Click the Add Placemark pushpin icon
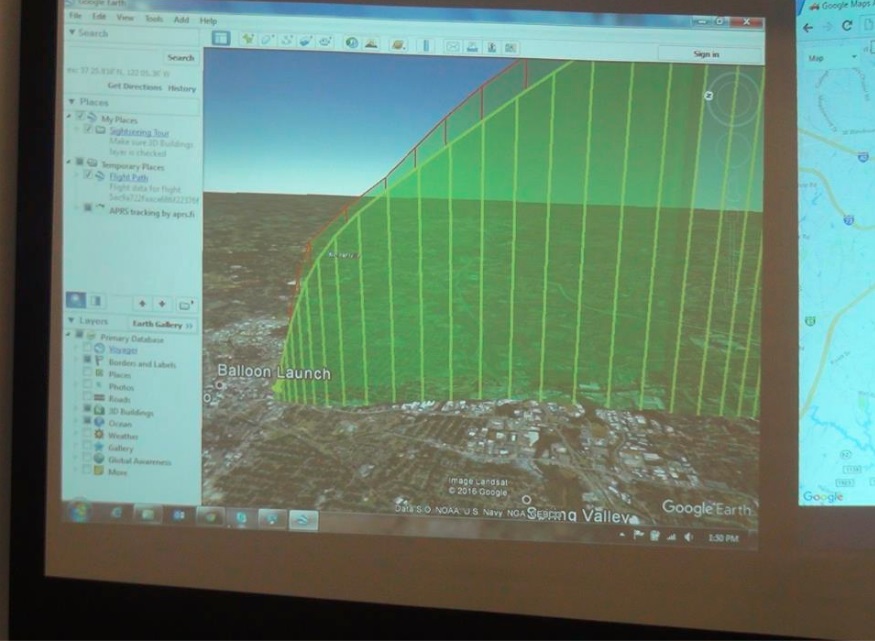Viewport: 875px width, 641px height. 248,40
